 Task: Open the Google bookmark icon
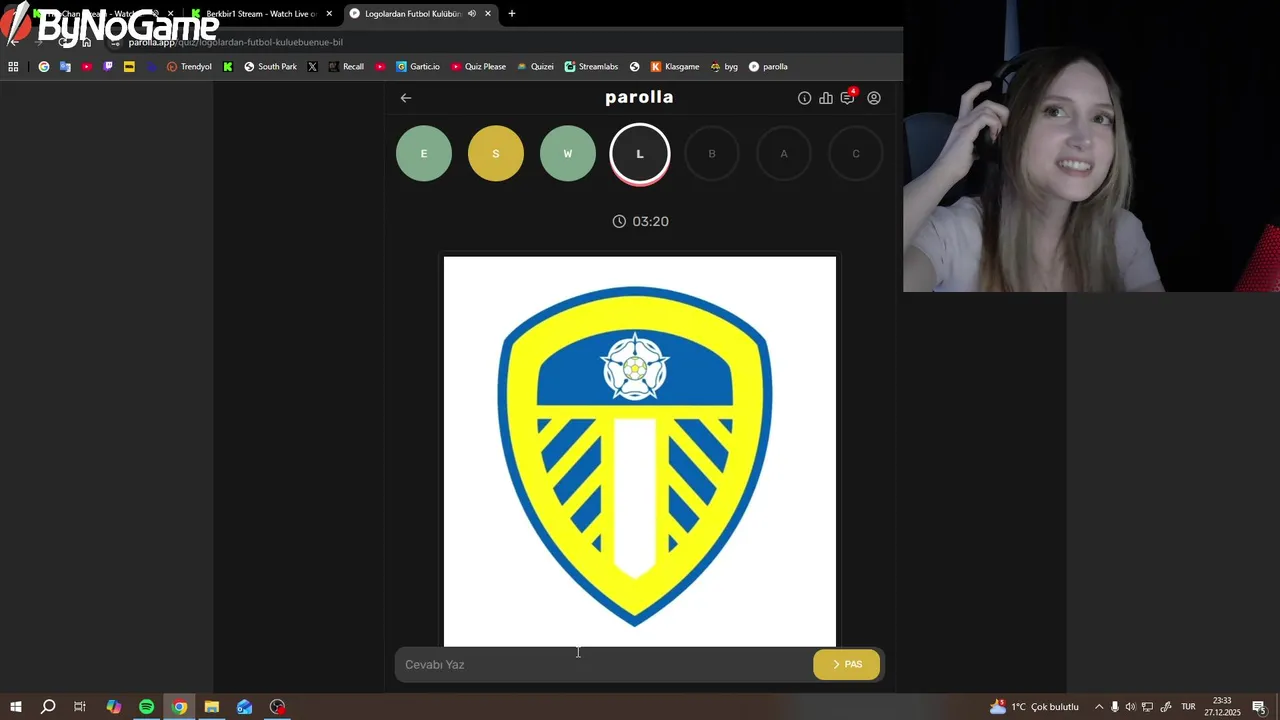tap(44, 67)
